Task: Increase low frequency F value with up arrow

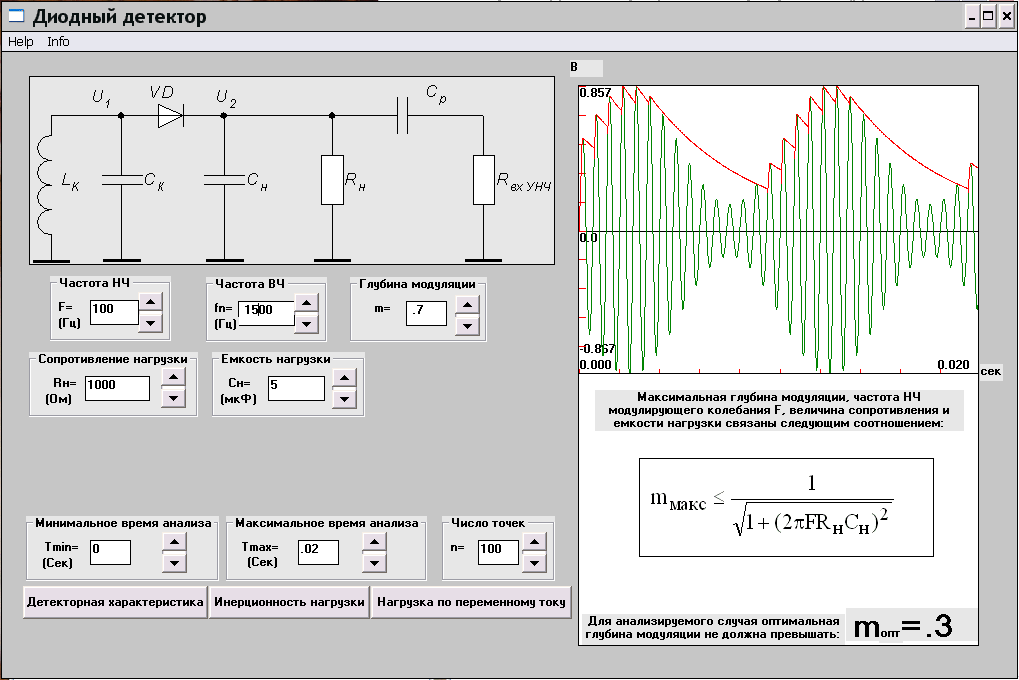Action: [149, 302]
